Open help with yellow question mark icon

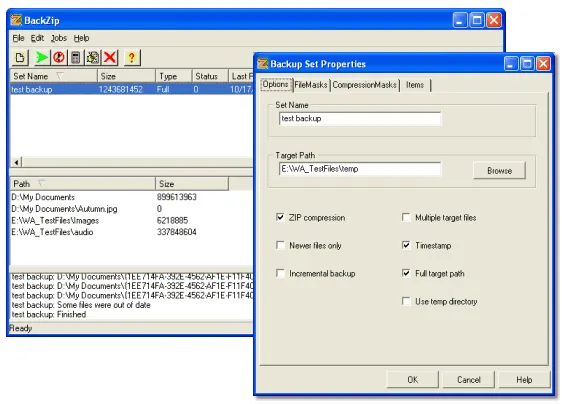coord(132,57)
